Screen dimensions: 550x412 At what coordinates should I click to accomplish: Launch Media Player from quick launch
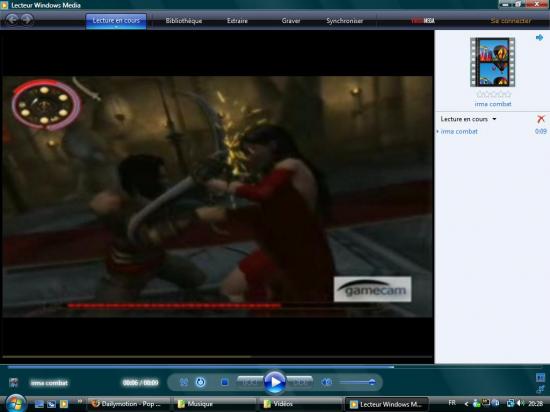tap(64, 404)
